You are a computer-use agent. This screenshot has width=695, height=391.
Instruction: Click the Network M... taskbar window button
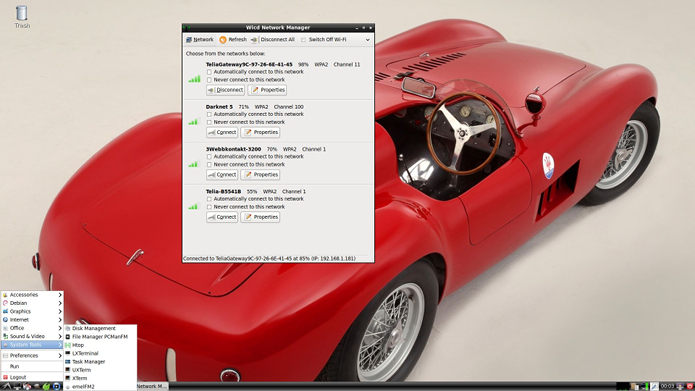[x=152, y=387]
